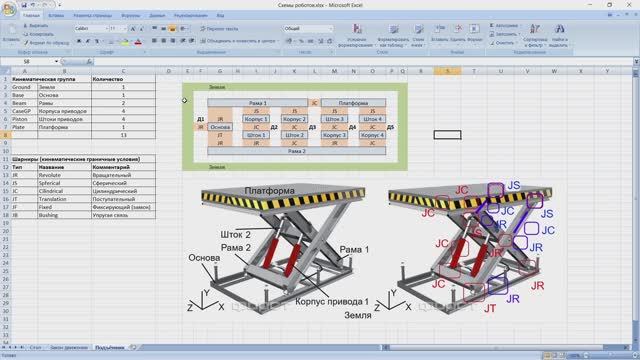The height and width of the screenshot is (360, 640).
Task: Switch to the Главная (Home) ribbon tab
Action: tap(31, 16)
